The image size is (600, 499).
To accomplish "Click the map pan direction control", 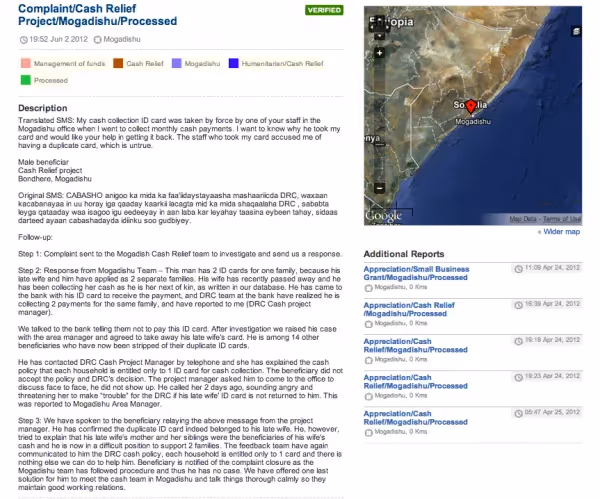I will [378, 25].
